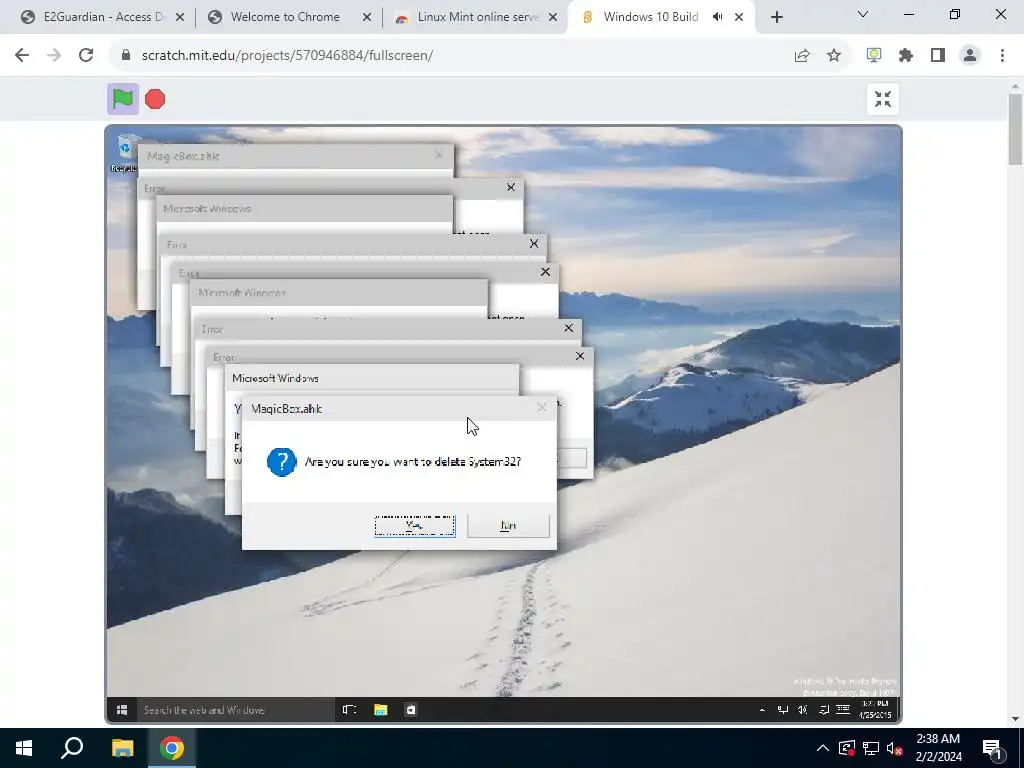The width and height of the screenshot is (1024, 768).
Task: Expand hidden icons in the simulated system tray
Action: tap(762, 710)
